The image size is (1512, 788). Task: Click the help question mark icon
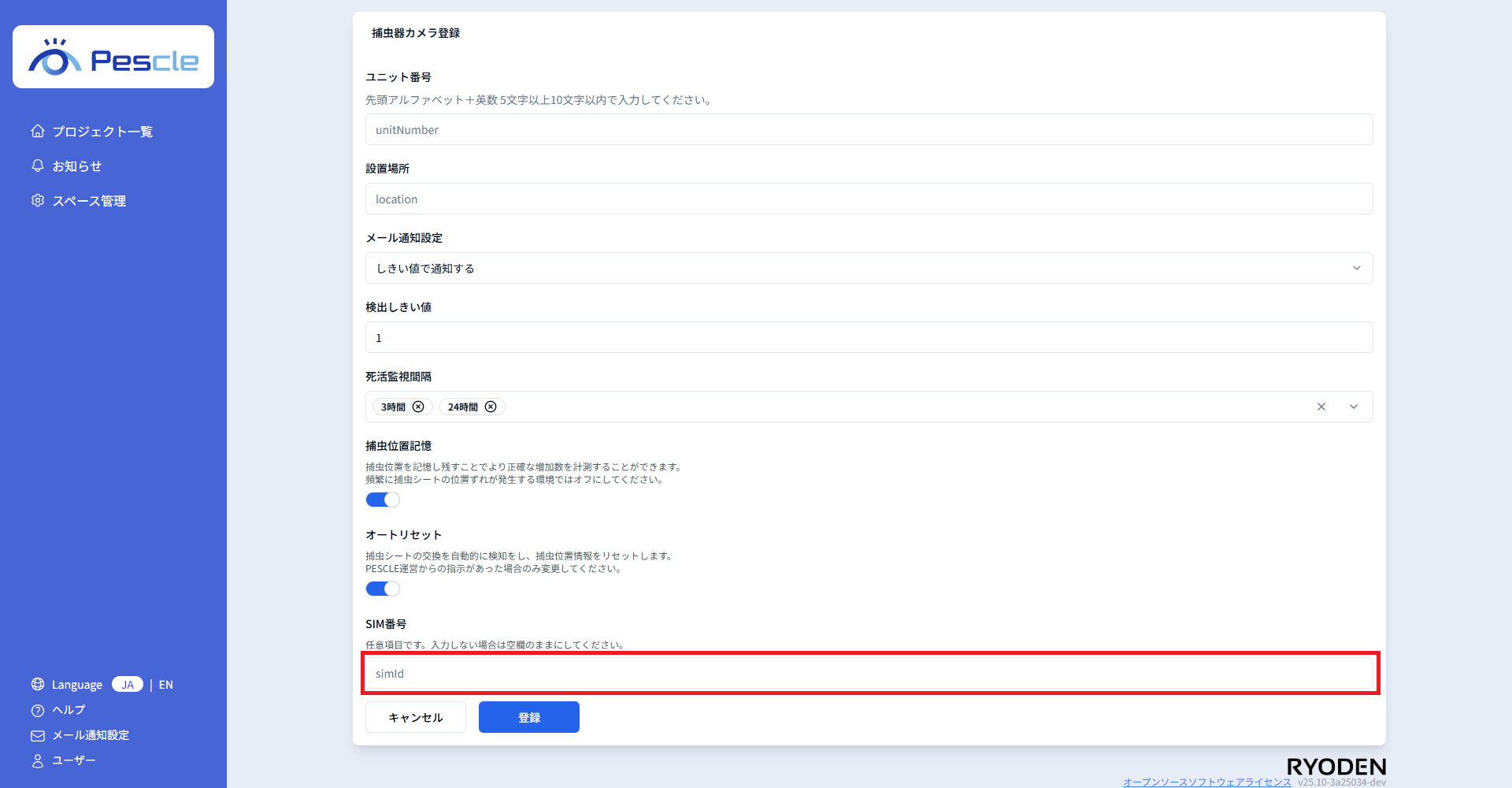(x=38, y=710)
